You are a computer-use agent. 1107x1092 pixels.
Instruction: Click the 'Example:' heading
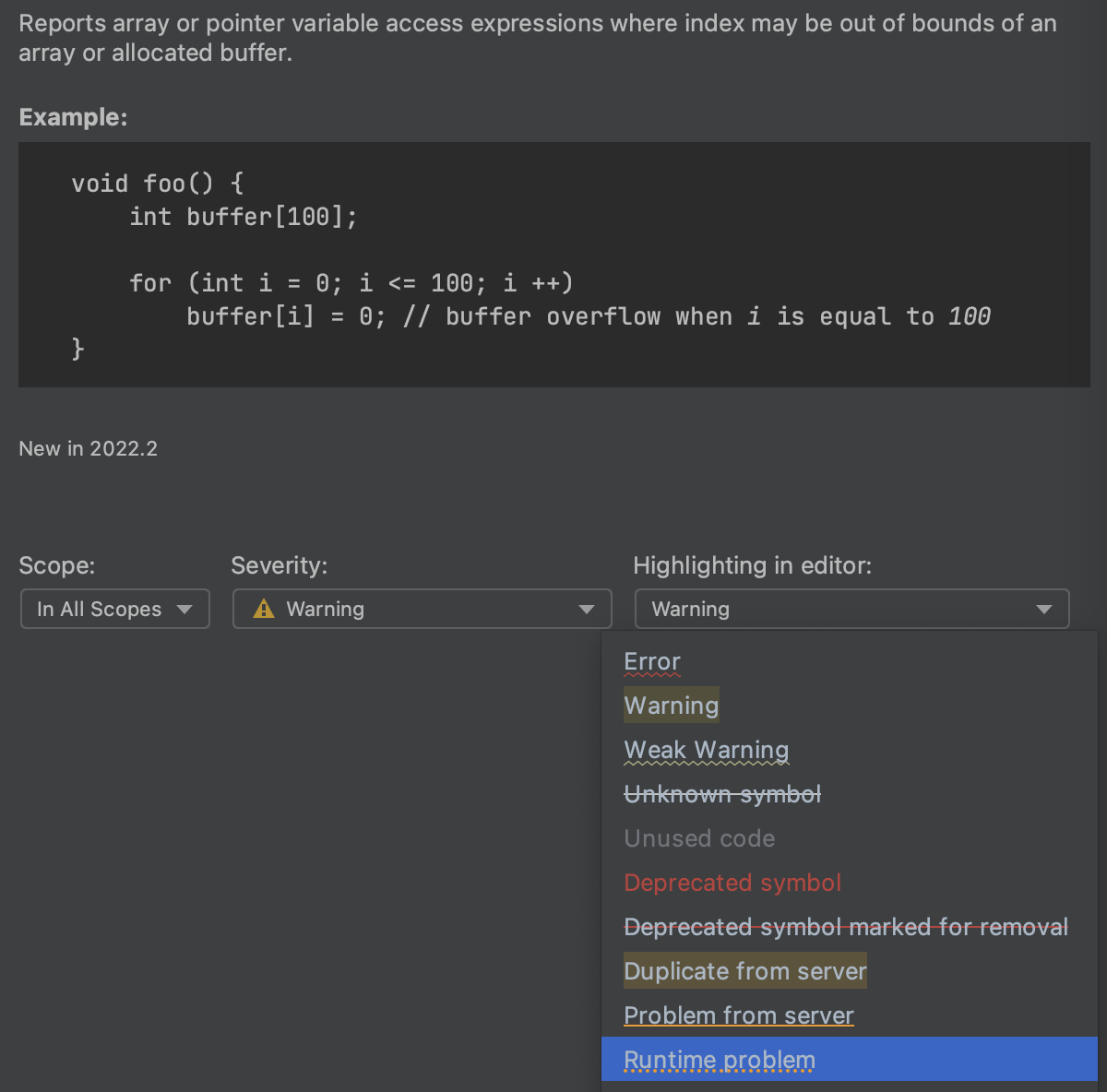73,117
